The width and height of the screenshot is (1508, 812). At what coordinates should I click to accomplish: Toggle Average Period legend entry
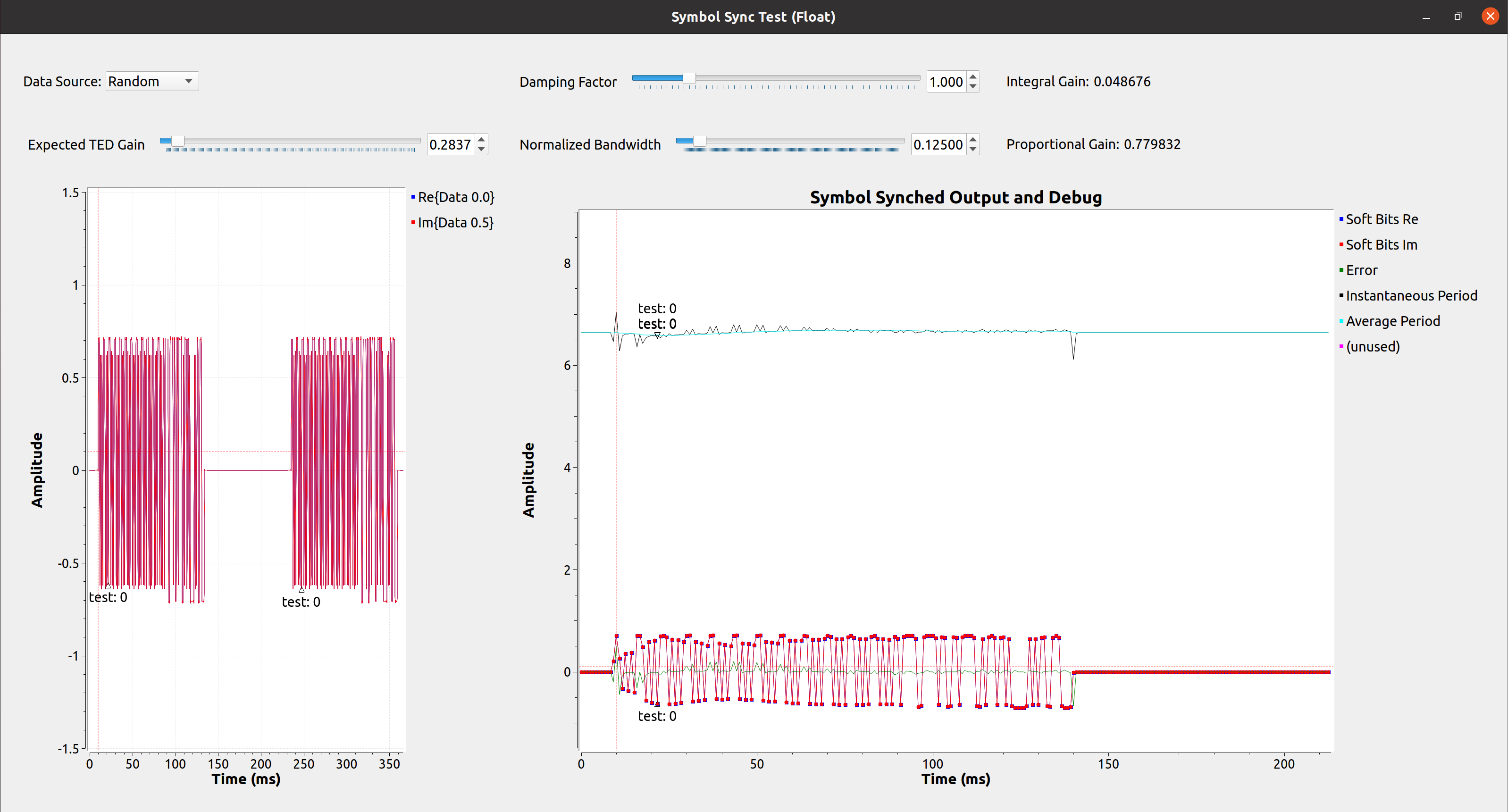click(x=1392, y=321)
